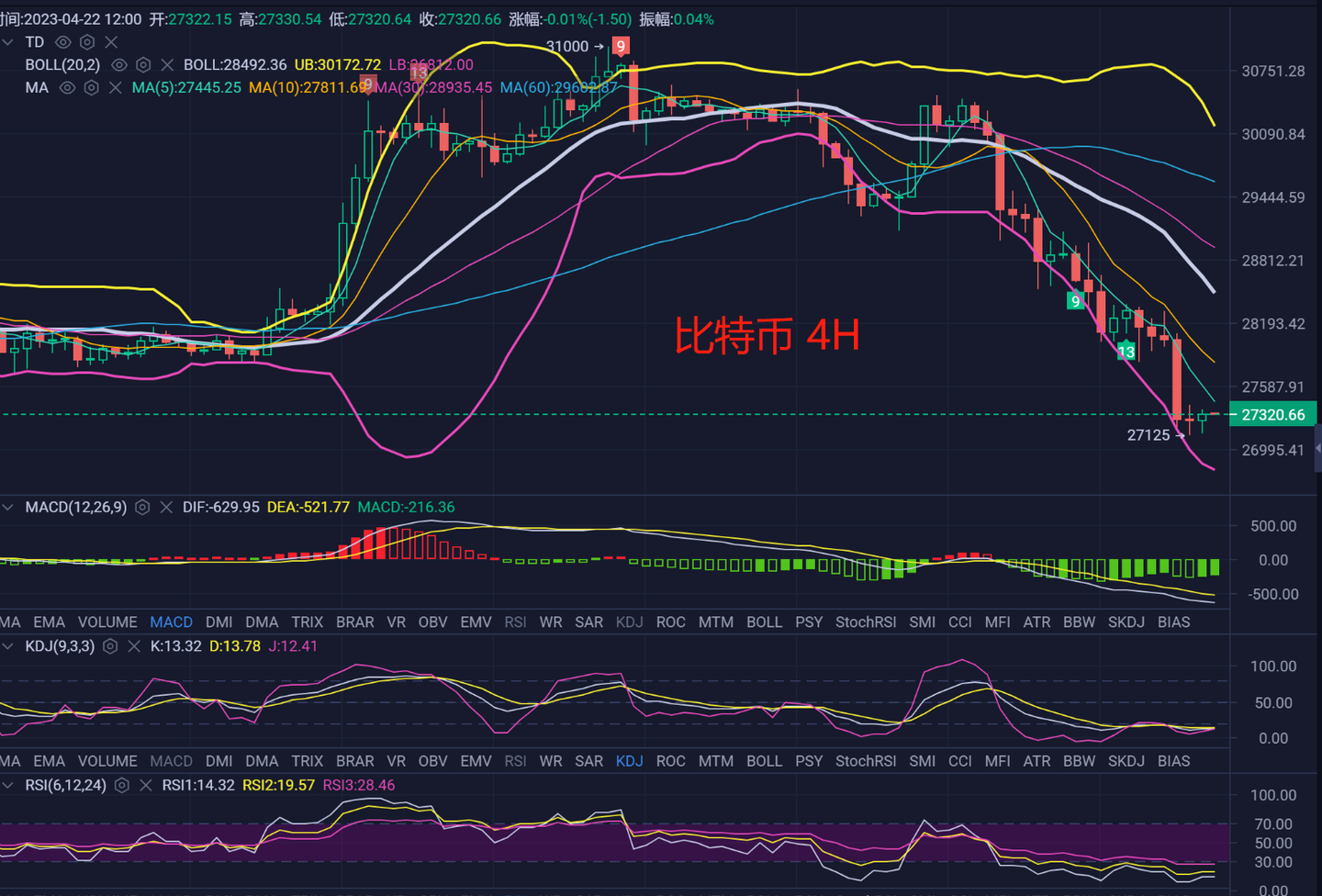
Task: Open the MA indicator settings hexagon
Action: [91, 87]
